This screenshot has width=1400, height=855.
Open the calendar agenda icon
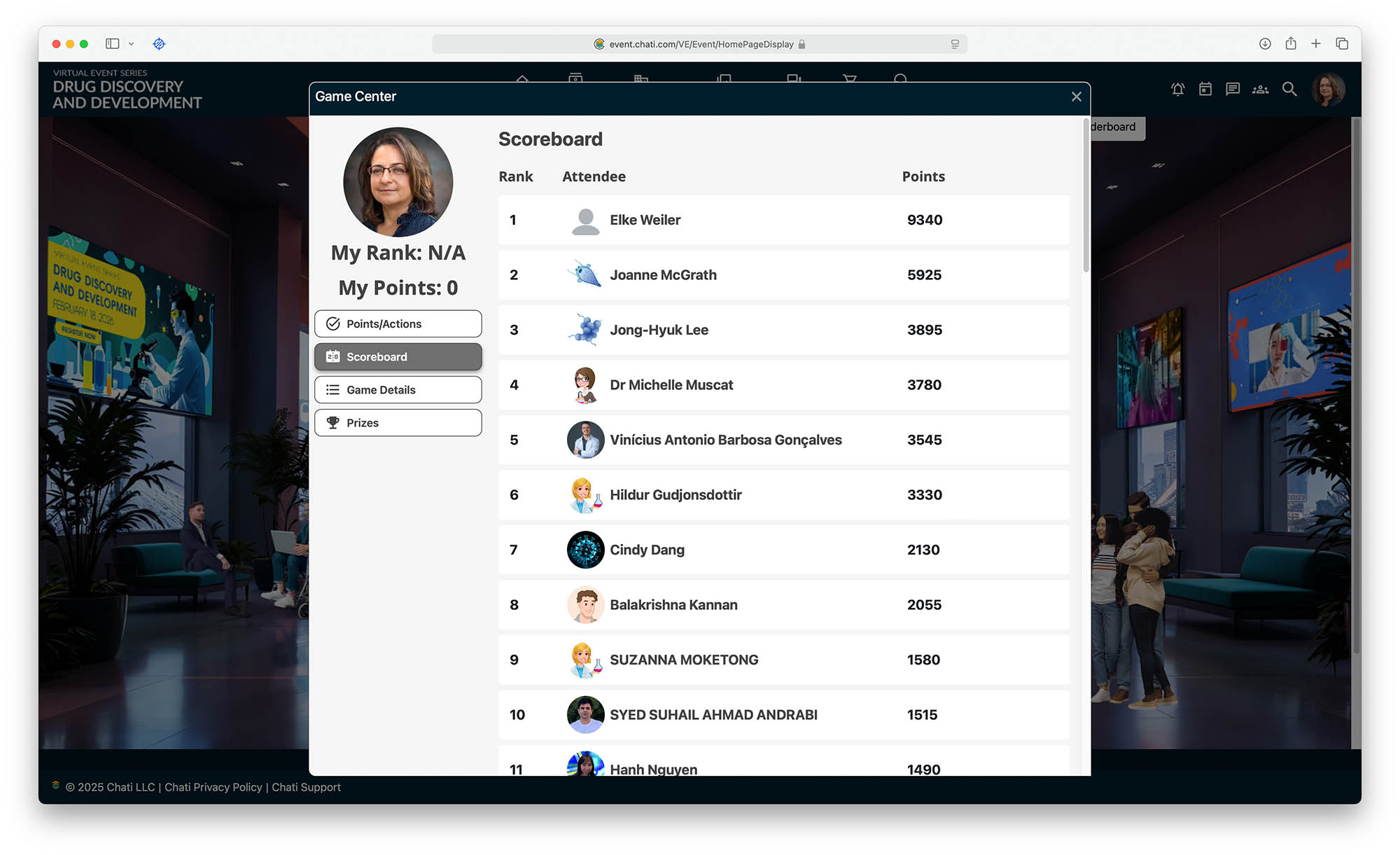pos(1205,90)
